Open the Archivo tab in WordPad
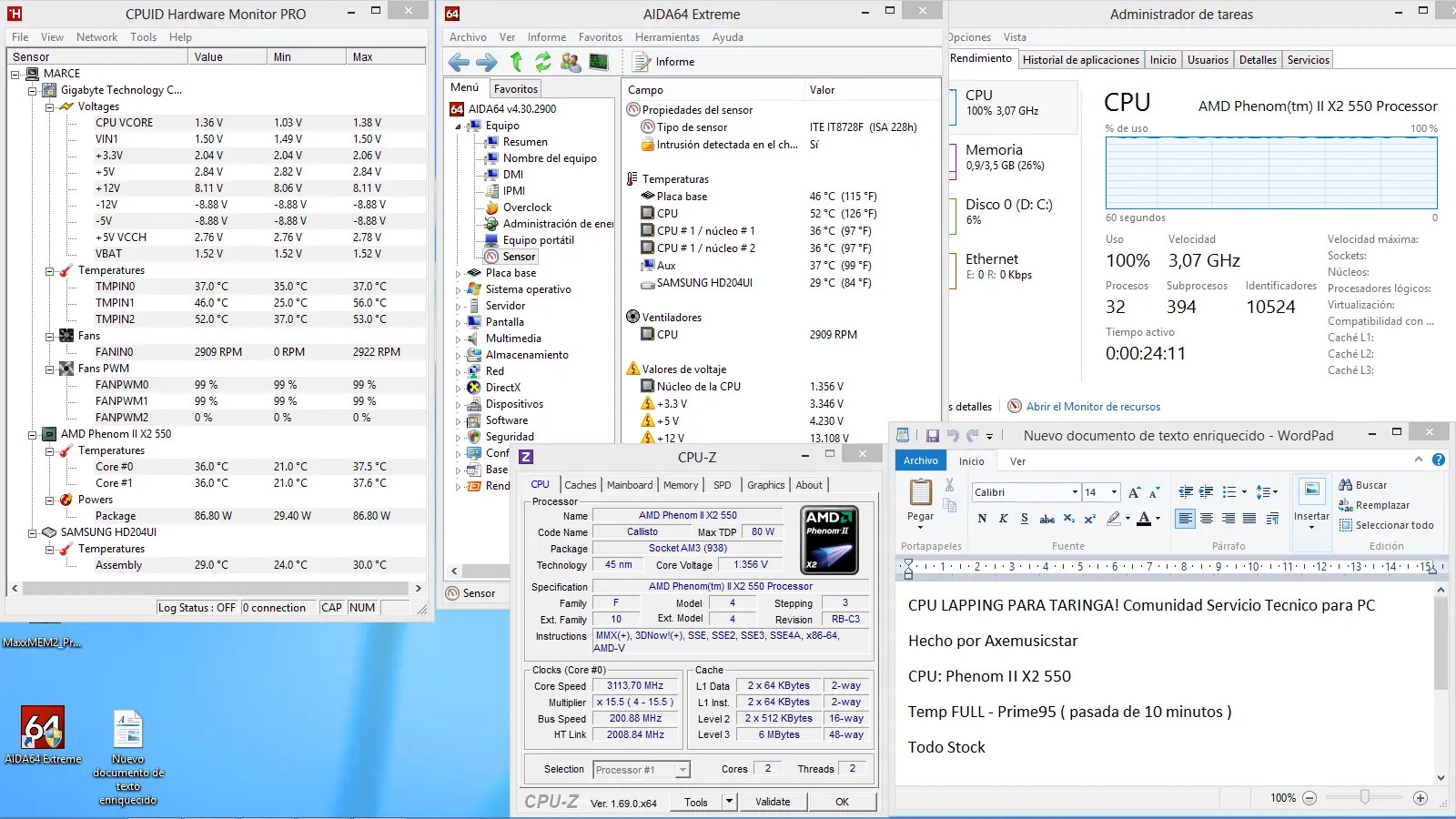1456x819 pixels. click(x=921, y=460)
